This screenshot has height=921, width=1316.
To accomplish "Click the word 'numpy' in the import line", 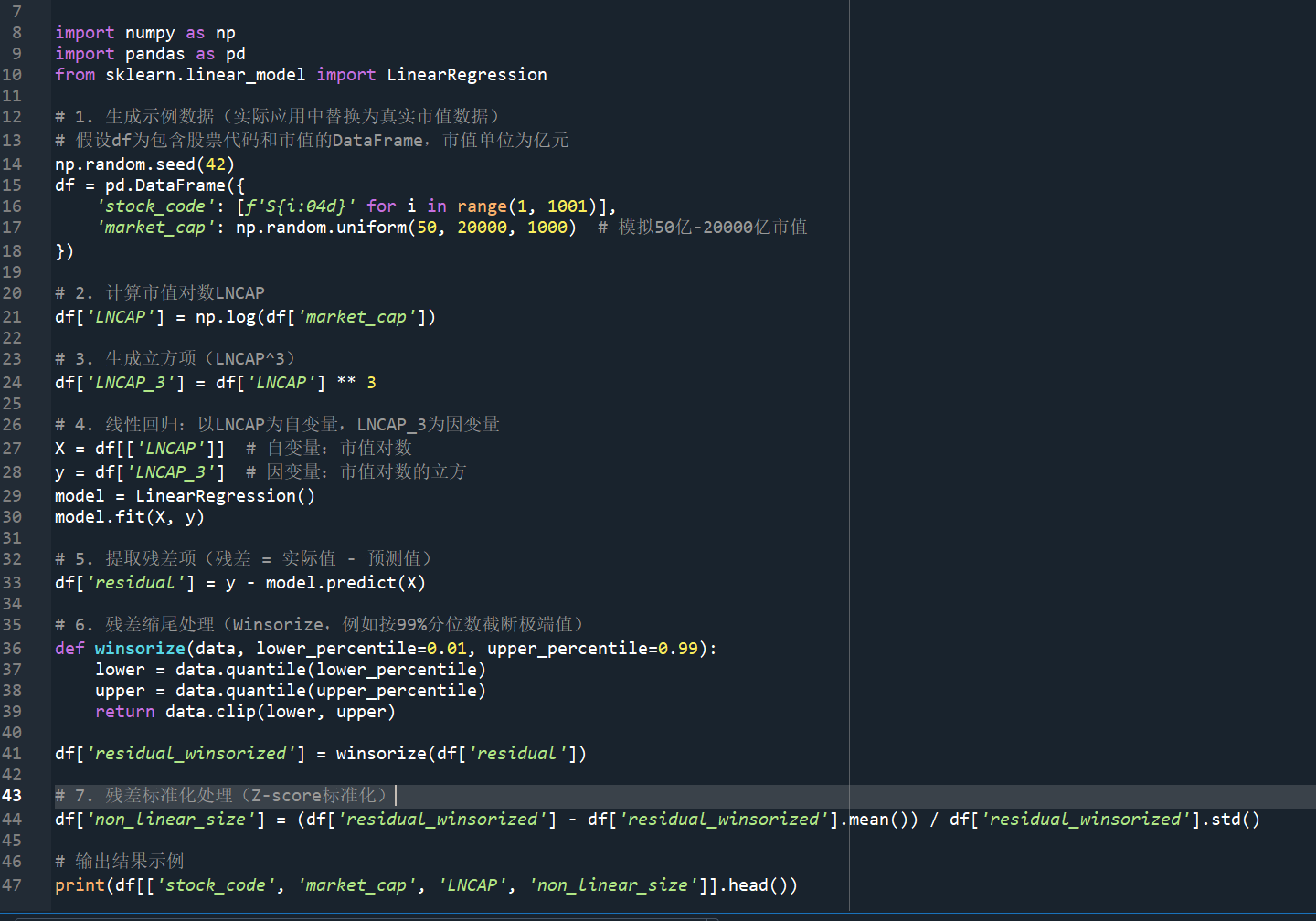I will (150, 33).
